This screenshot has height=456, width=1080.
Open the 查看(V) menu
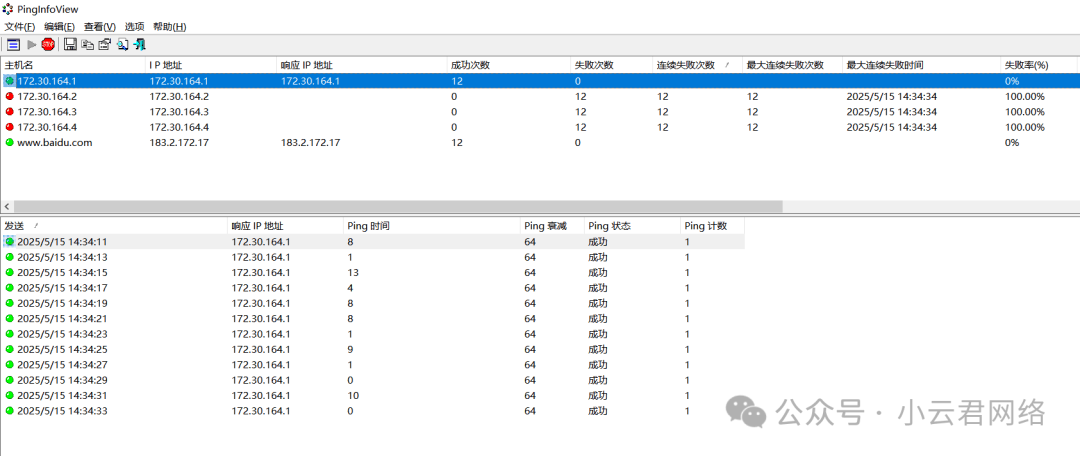[100, 27]
